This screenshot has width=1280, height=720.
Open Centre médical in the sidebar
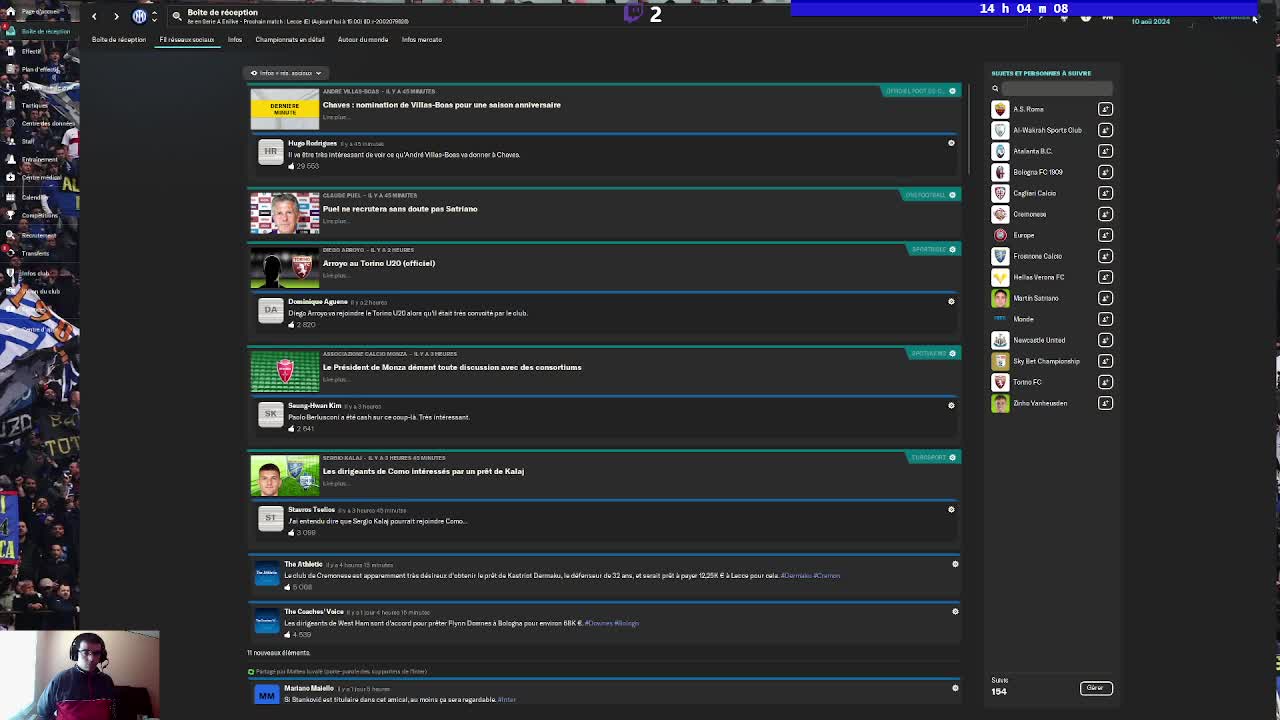pos(41,177)
